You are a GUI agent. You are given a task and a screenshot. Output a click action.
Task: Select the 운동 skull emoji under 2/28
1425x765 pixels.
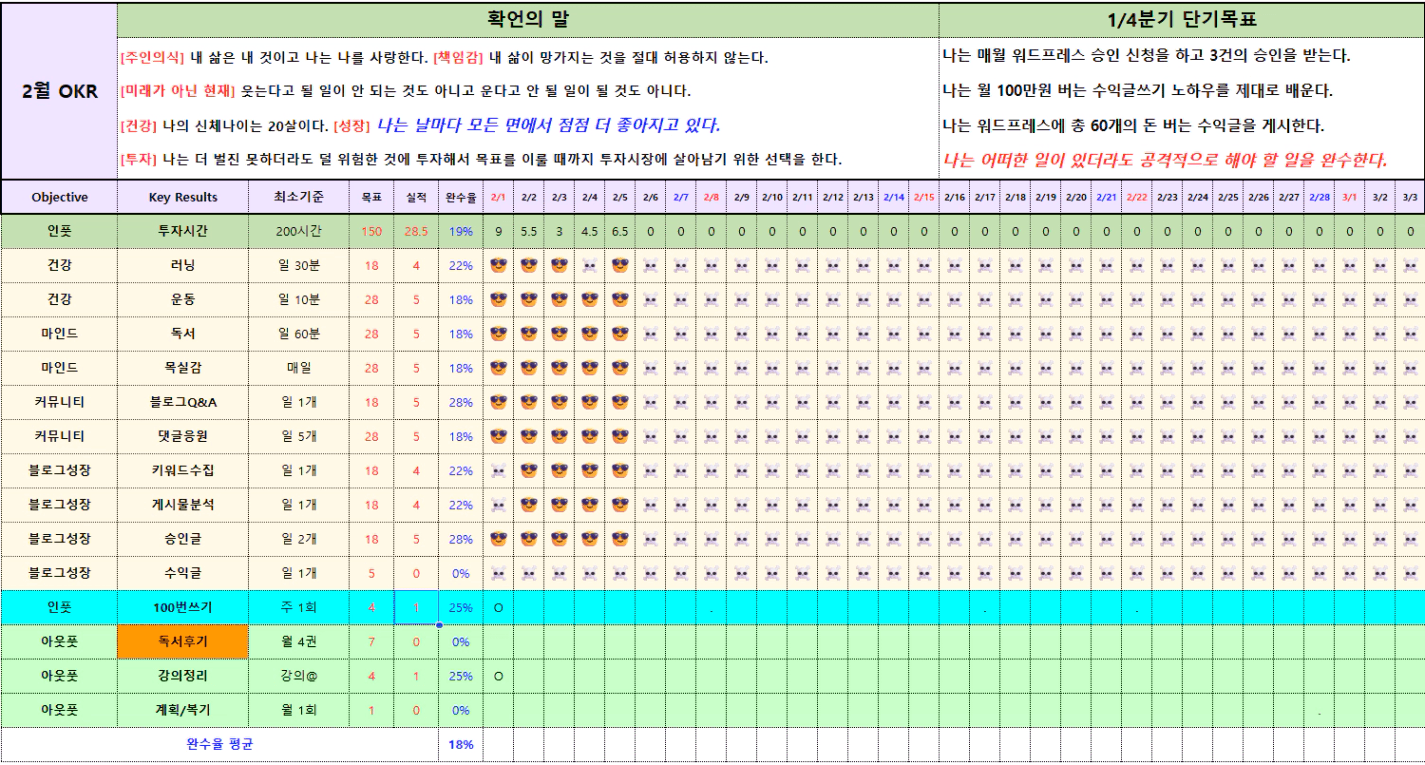pos(1319,300)
